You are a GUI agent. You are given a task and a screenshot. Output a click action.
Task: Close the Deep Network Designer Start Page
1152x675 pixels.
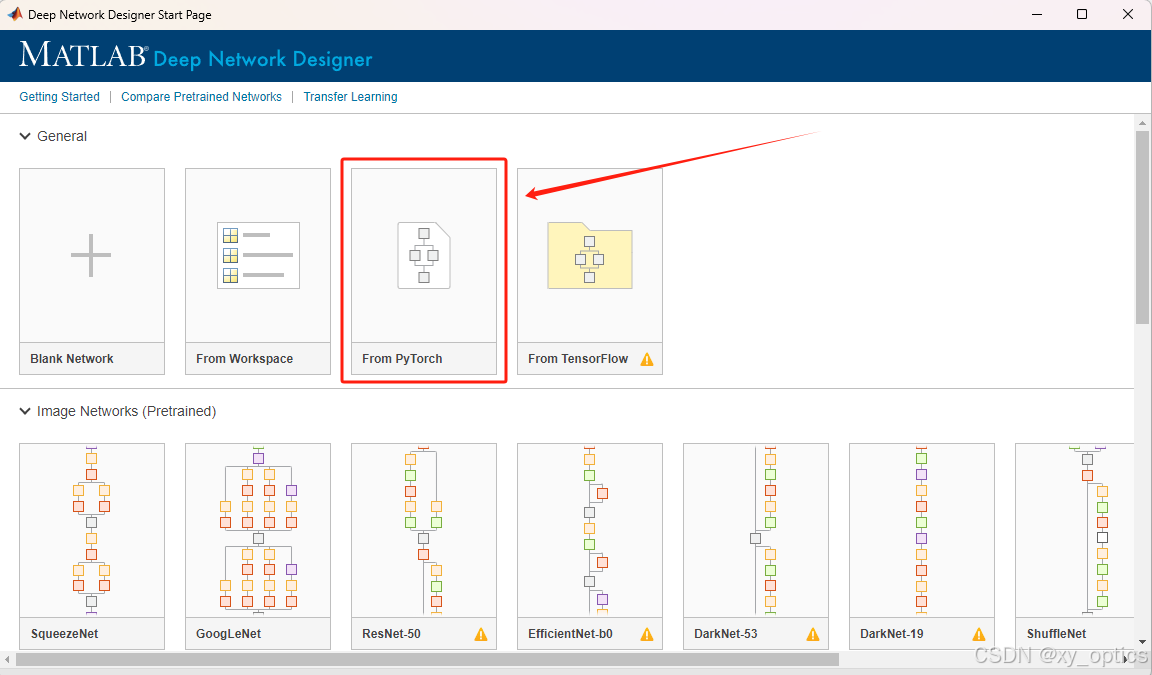point(1128,14)
